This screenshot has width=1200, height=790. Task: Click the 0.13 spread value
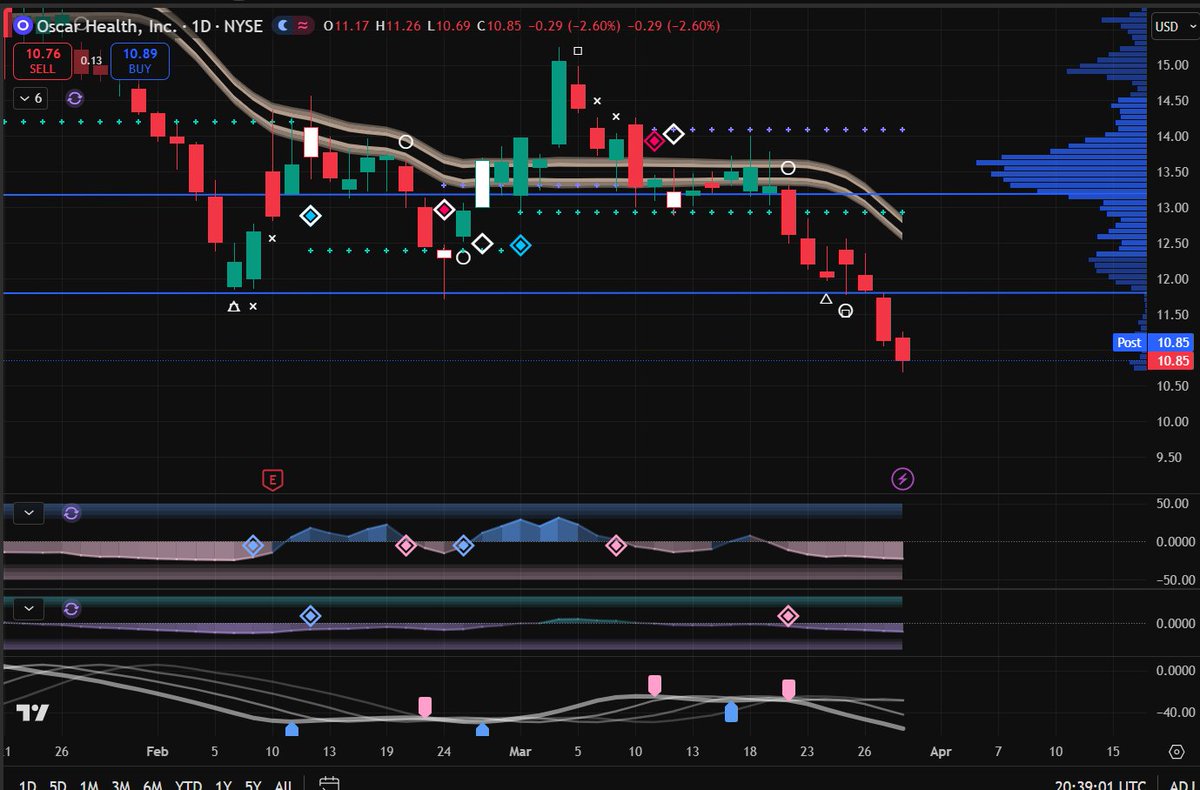pyautogui.click(x=91, y=61)
